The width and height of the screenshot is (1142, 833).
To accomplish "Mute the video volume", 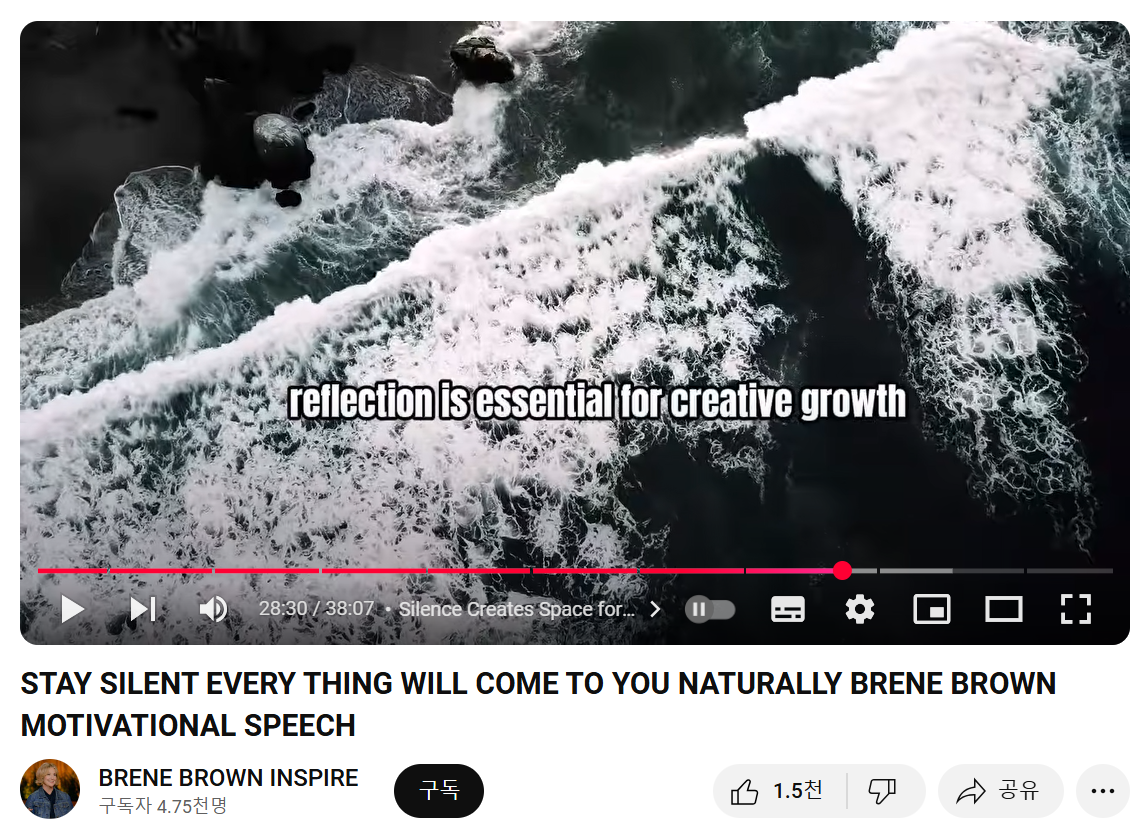I will pos(213,609).
